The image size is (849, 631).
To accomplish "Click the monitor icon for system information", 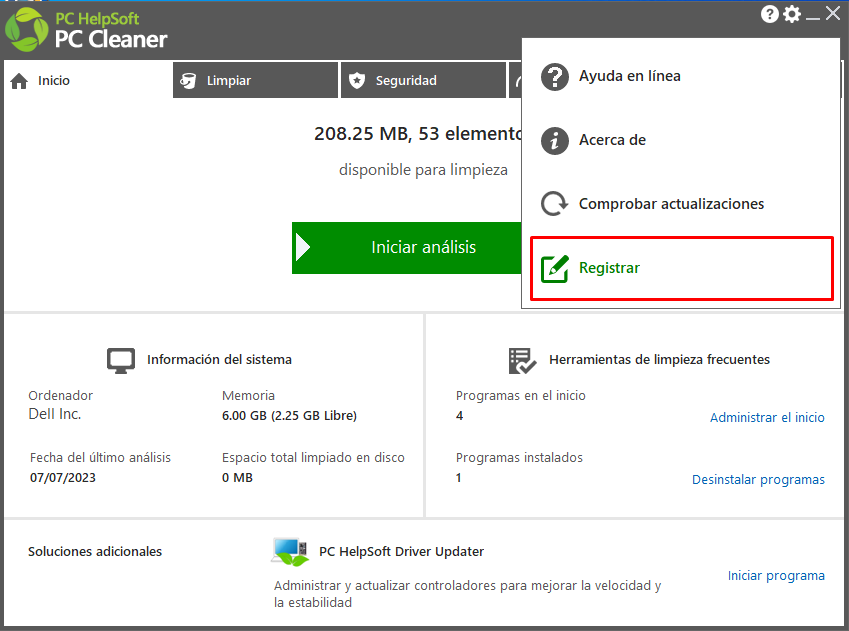I will [x=121, y=360].
